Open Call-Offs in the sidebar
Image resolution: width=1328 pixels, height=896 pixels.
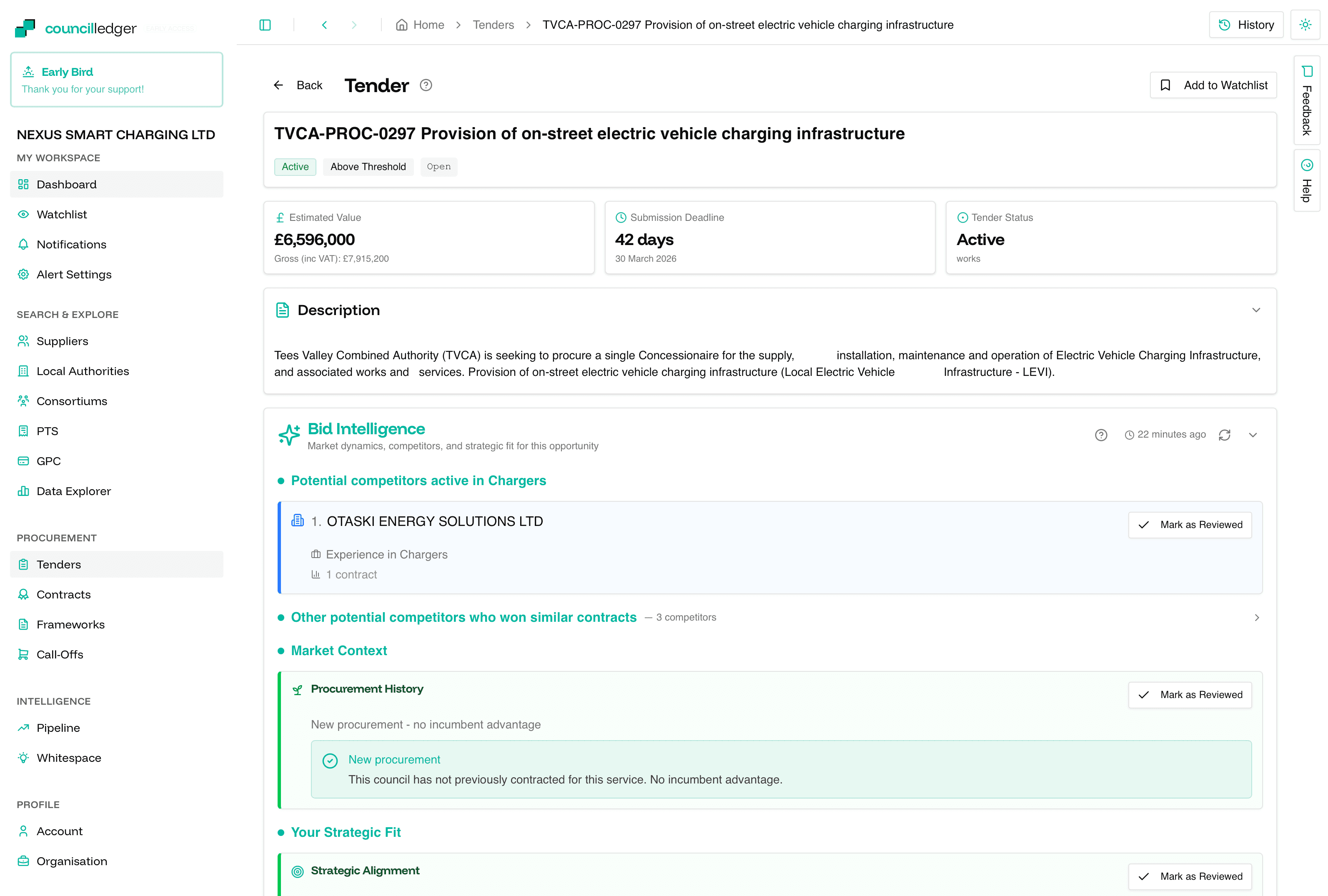[x=117, y=654]
